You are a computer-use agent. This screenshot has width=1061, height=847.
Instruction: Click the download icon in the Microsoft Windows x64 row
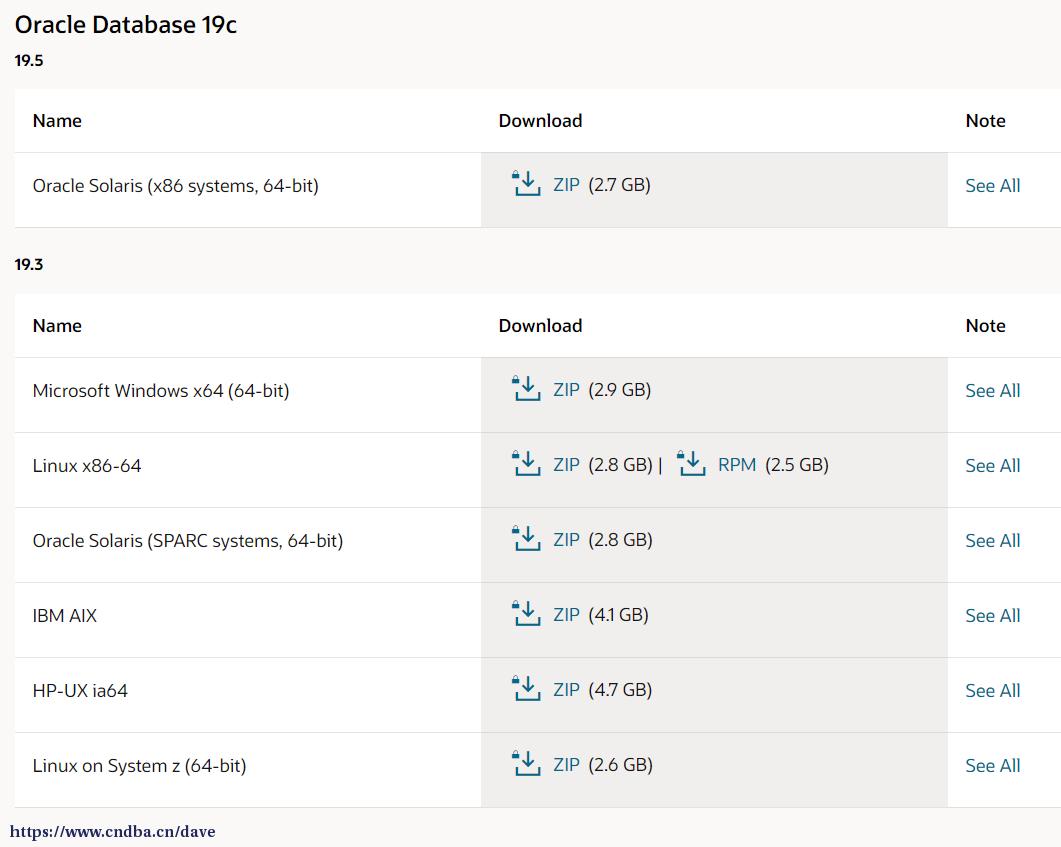point(526,388)
